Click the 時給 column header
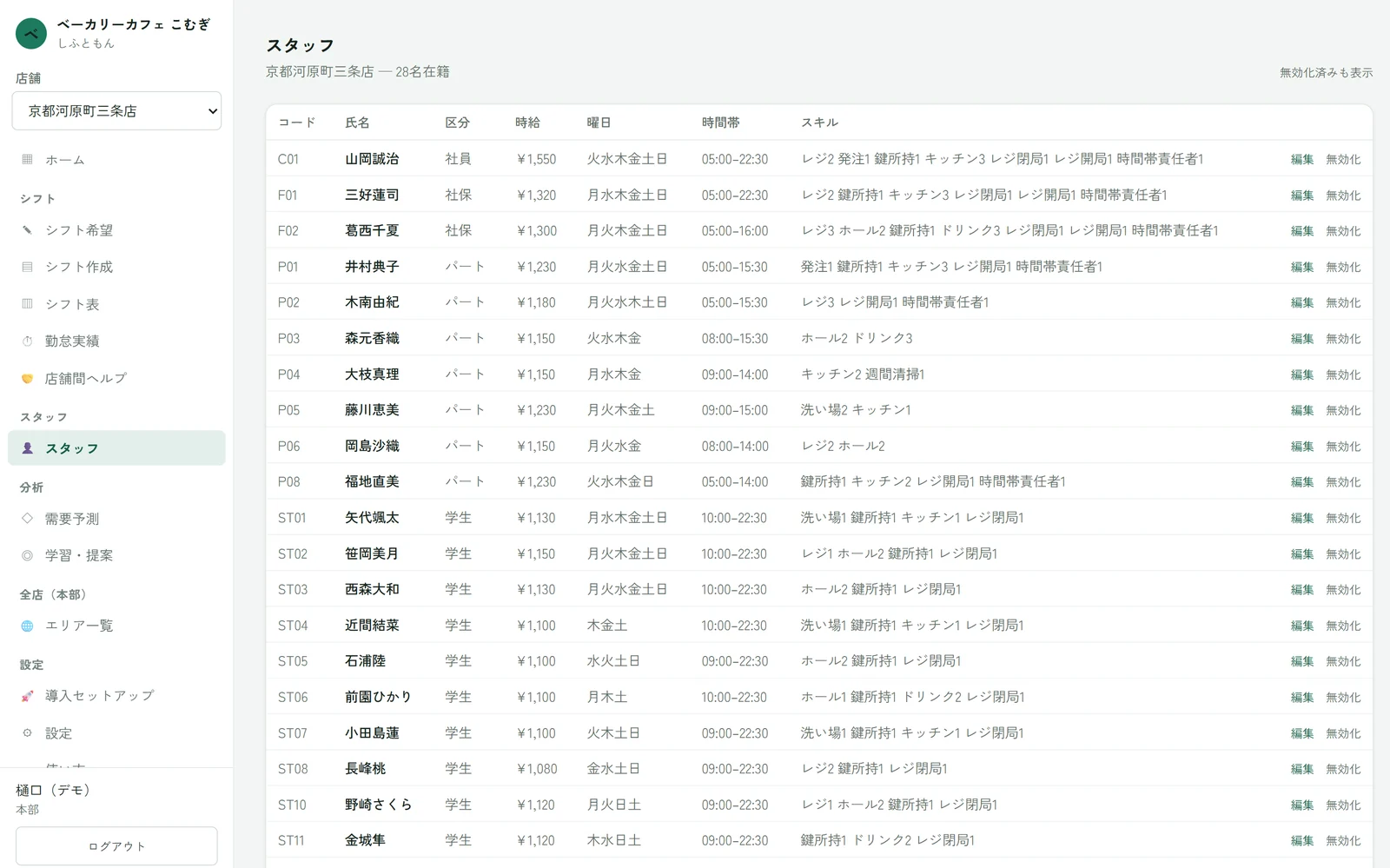The image size is (1390, 868). click(x=527, y=123)
